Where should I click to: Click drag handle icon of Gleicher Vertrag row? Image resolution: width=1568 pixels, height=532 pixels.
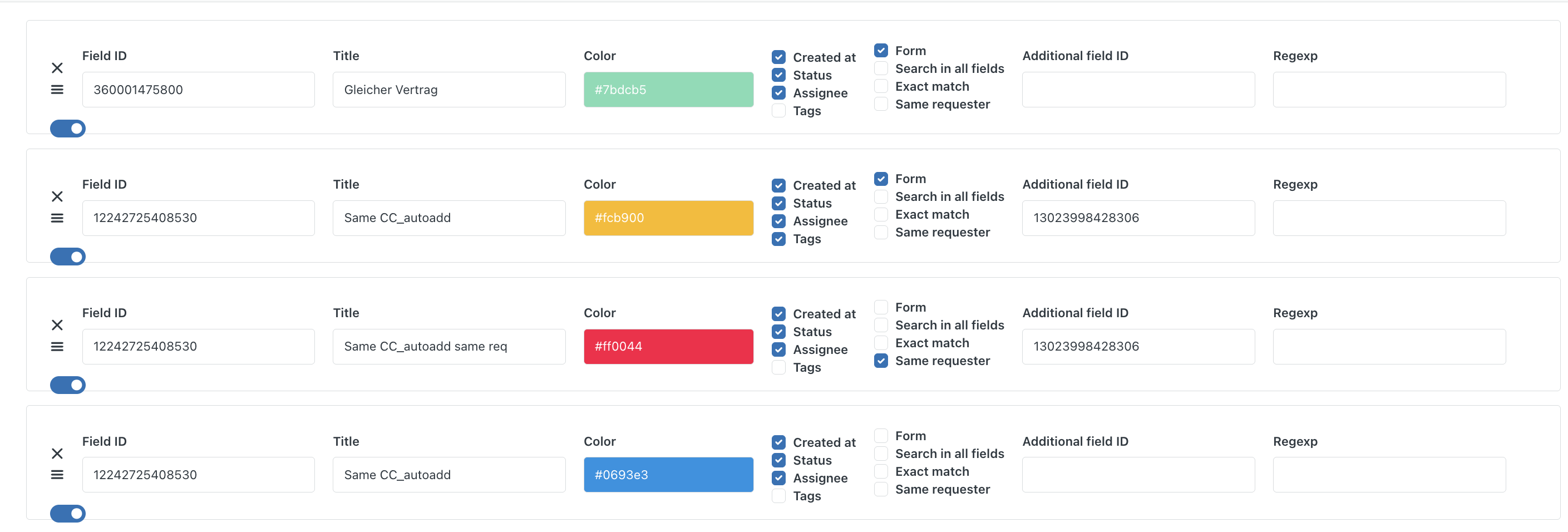pyautogui.click(x=57, y=90)
